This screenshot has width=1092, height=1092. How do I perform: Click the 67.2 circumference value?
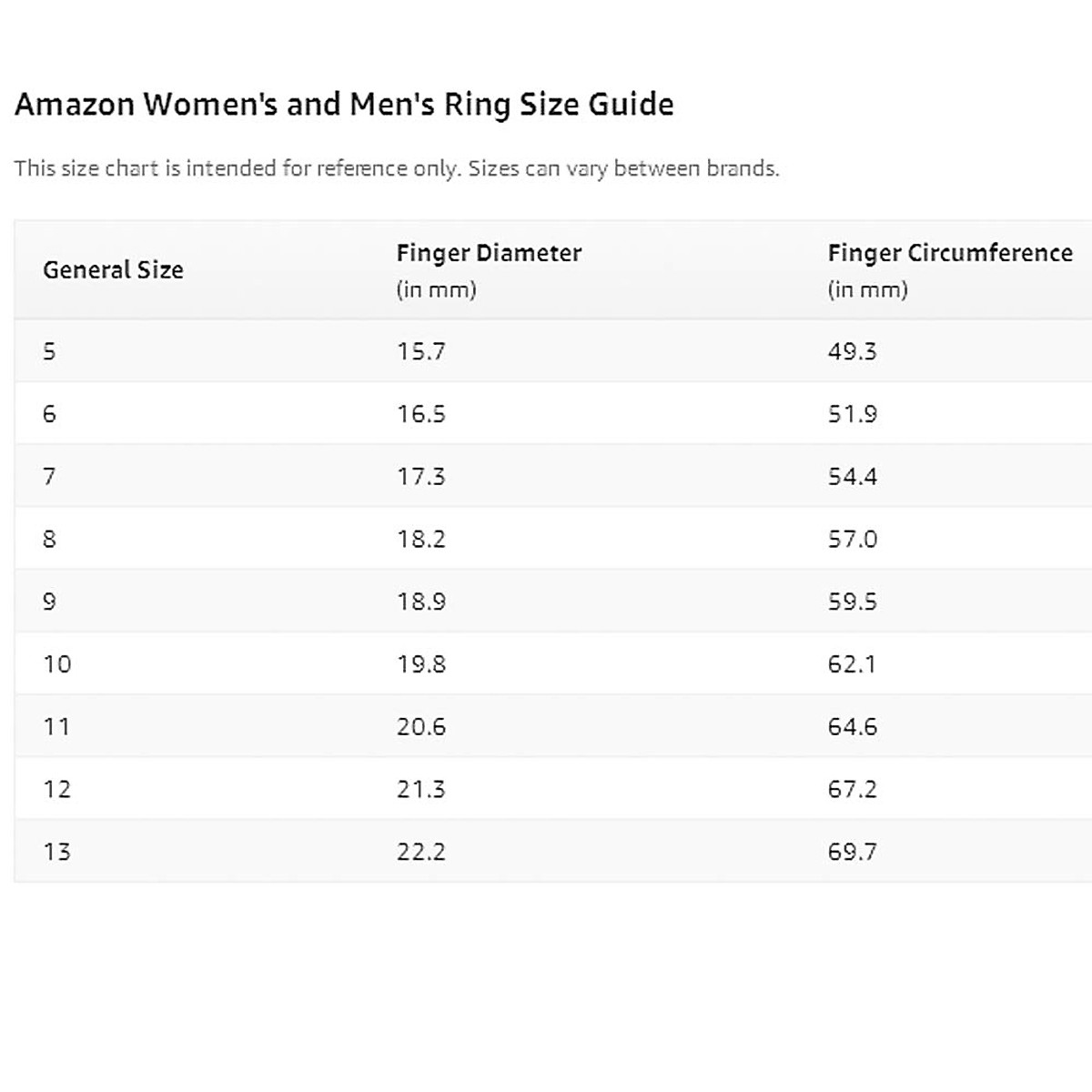pos(852,789)
